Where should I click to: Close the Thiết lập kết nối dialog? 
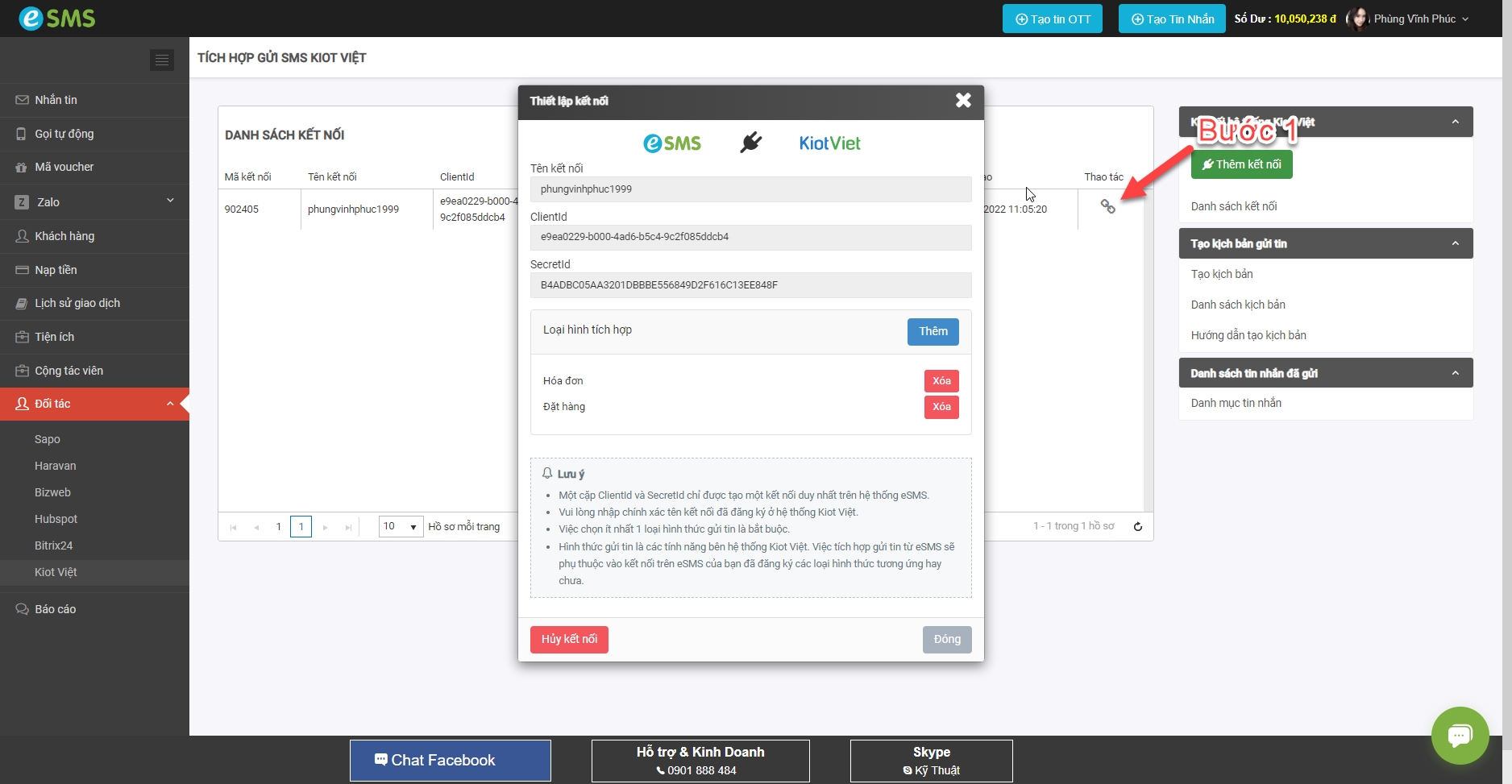coord(963,101)
